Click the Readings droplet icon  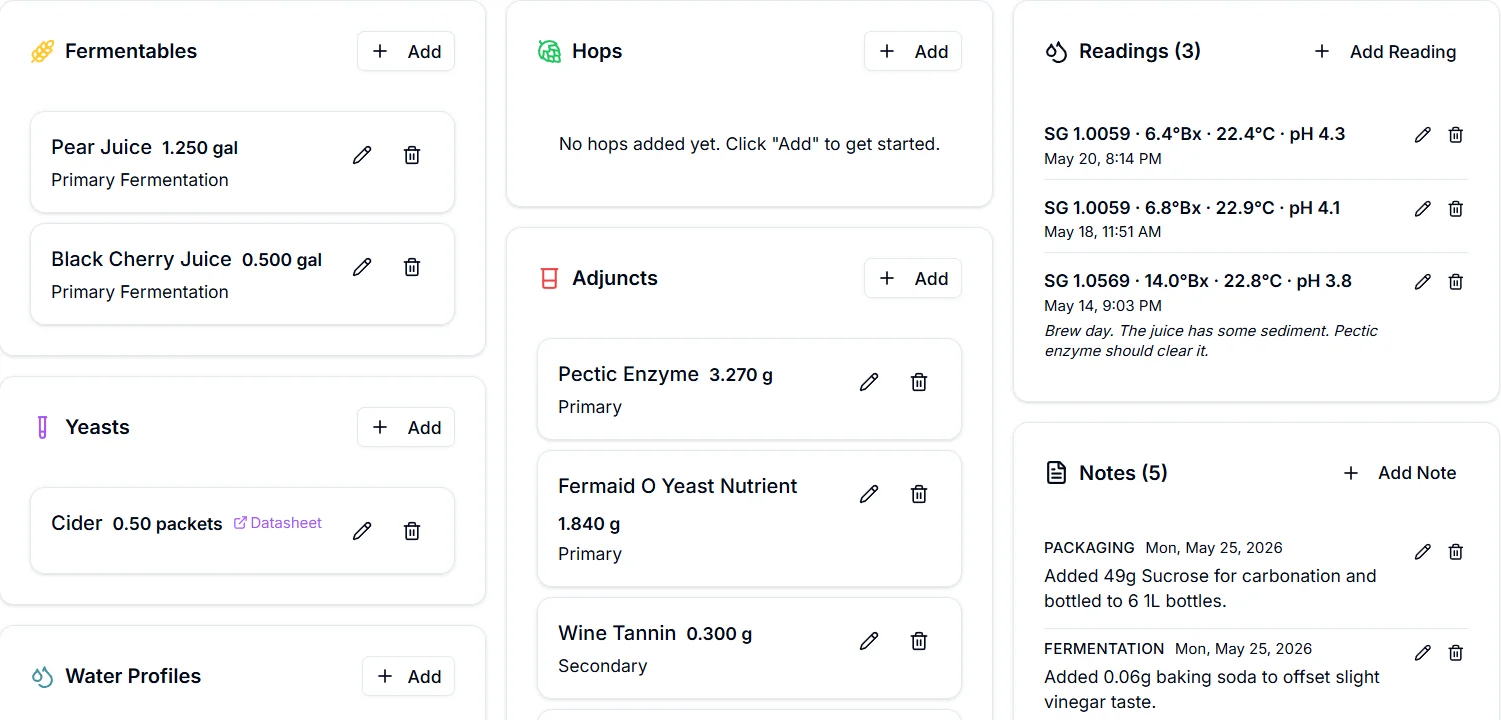pyautogui.click(x=1056, y=52)
